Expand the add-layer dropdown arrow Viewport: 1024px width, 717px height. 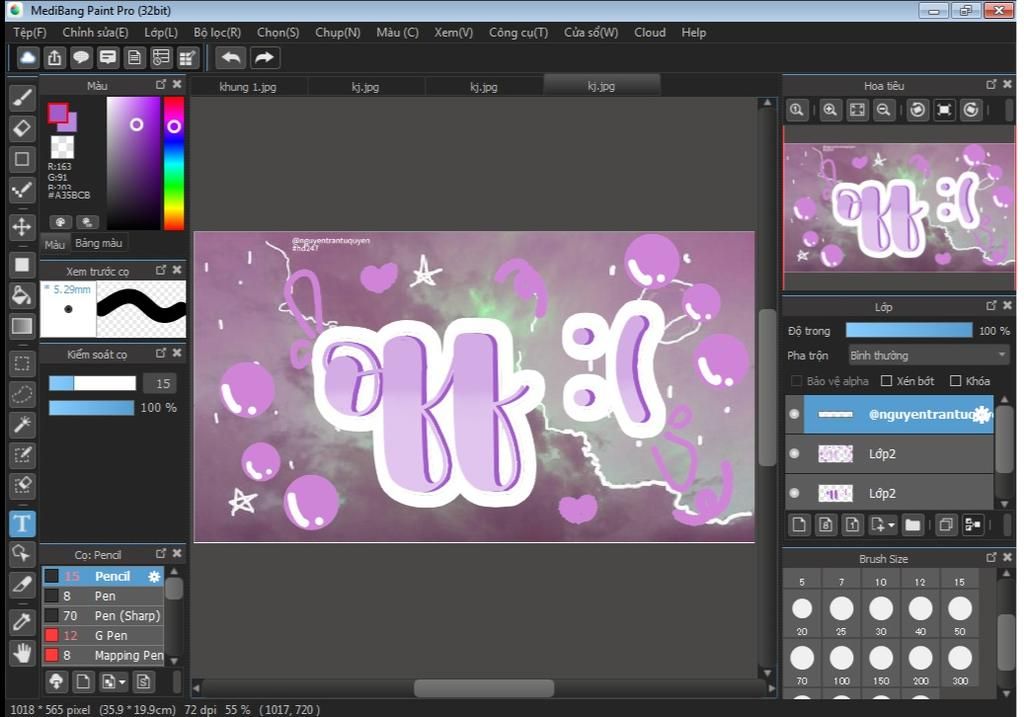pos(891,526)
